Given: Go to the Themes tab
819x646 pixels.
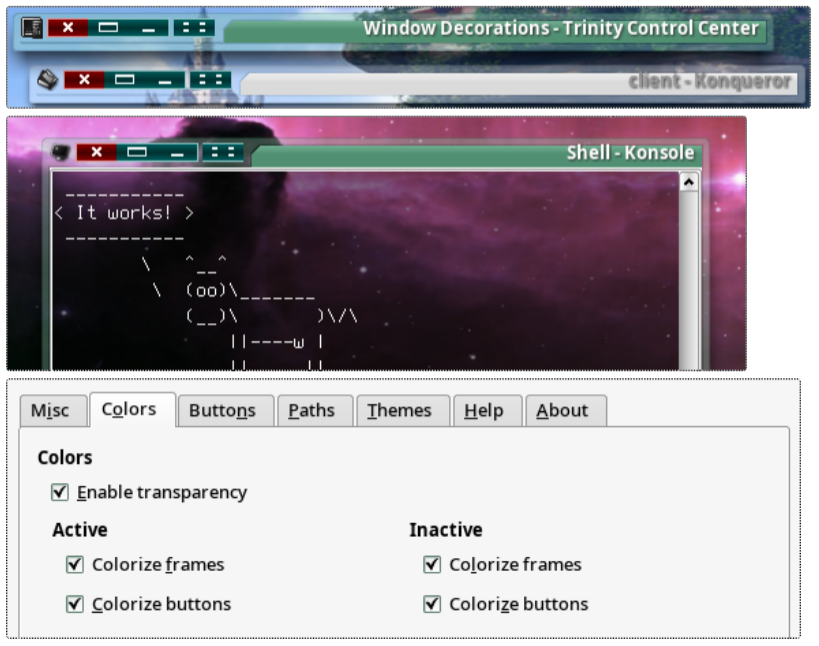Looking at the screenshot, I should click(x=399, y=410).
